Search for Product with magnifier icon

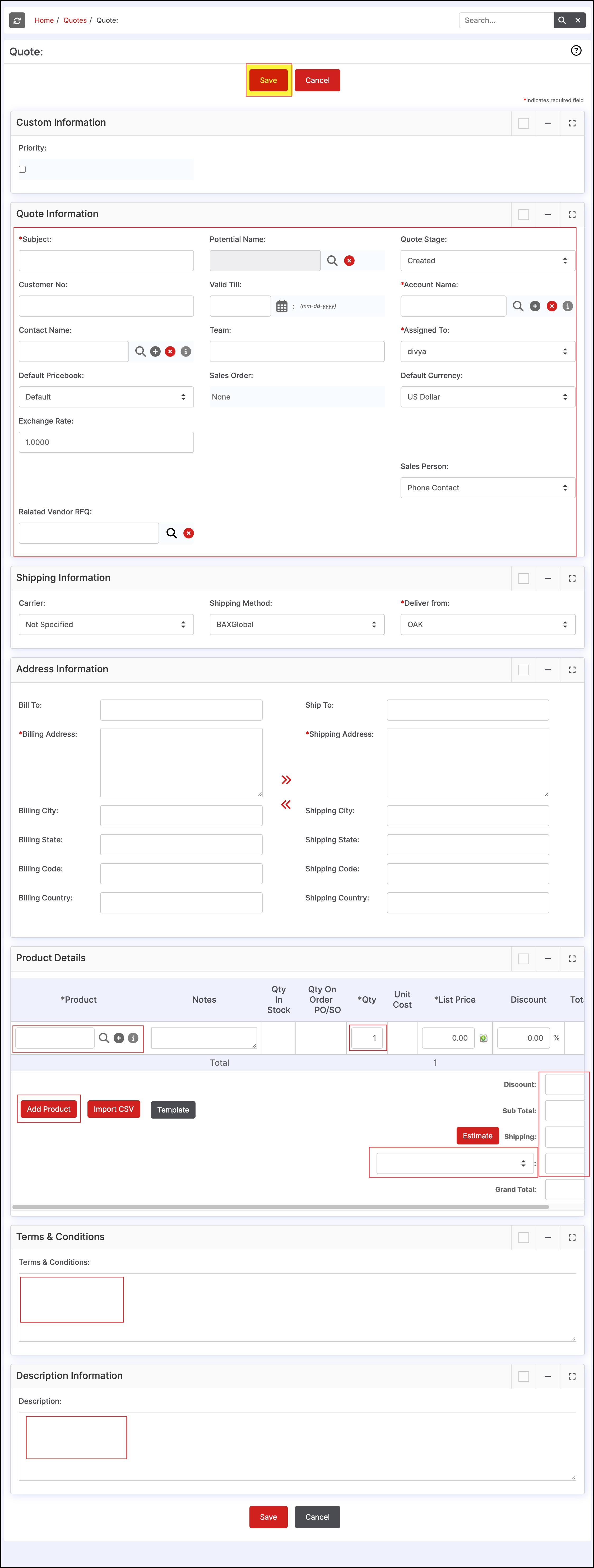tap(104, 1038)
